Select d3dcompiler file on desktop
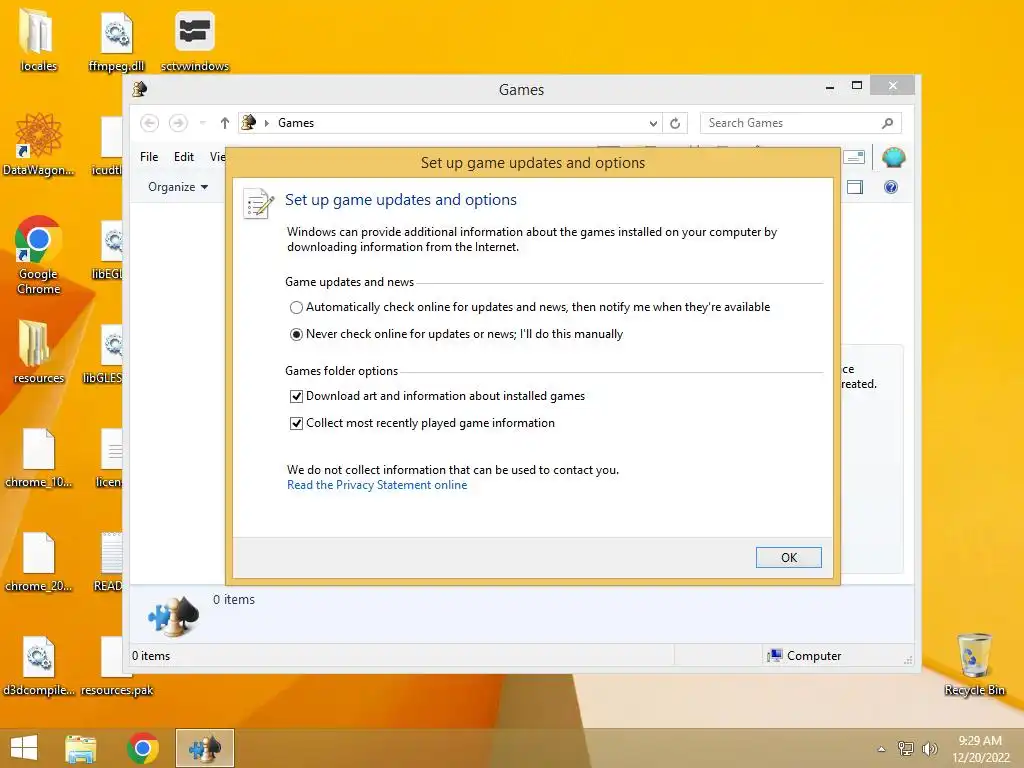The image size is (1024, 768). tap(39, 665)
